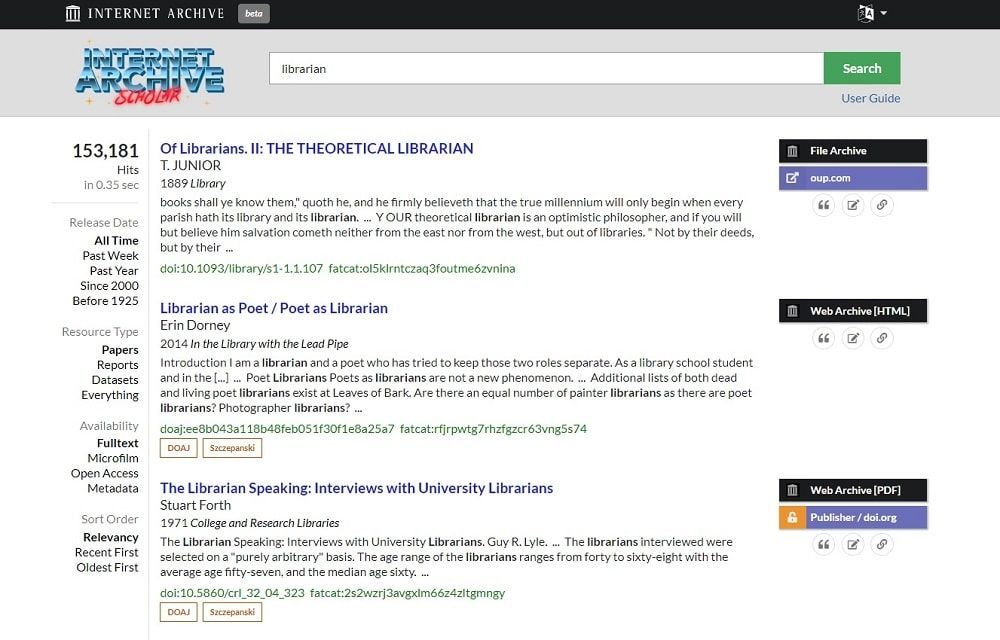This screenshot has height=640, width=1000.
Task: Select Papers resource type
Action: 120,350
